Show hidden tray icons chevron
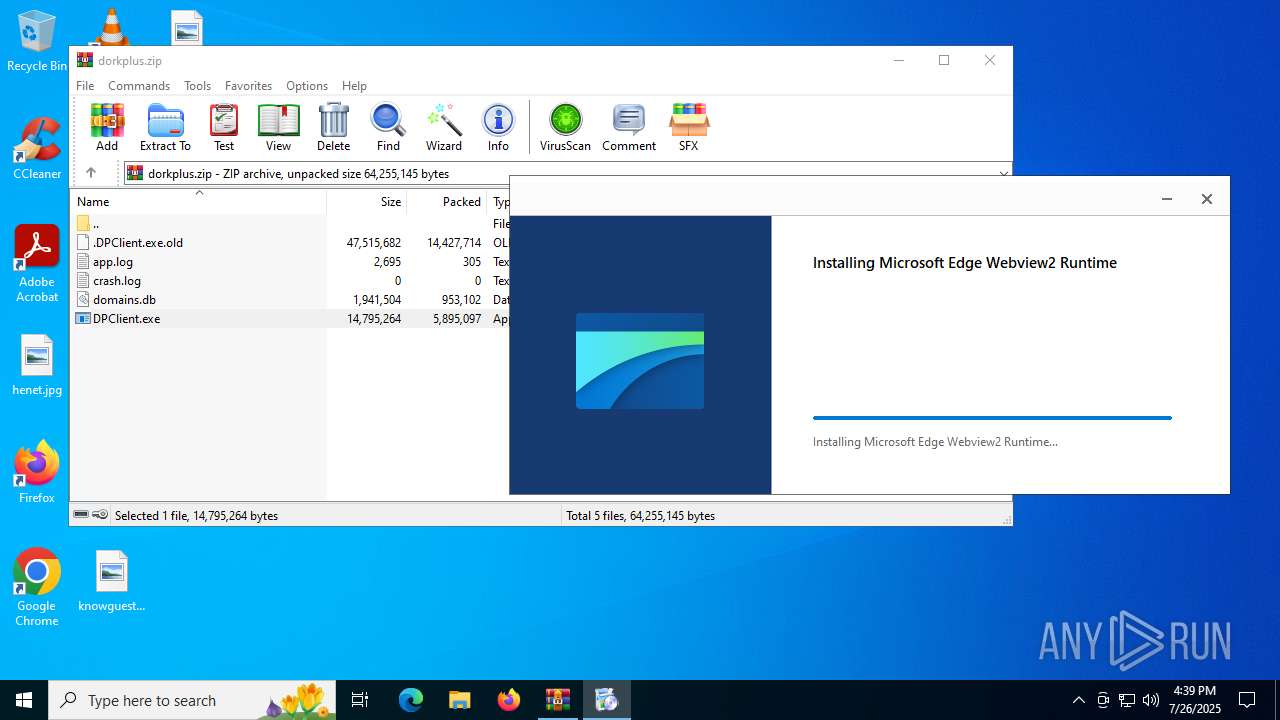Screen dimensions: 1280x720 click(1078, 700)
